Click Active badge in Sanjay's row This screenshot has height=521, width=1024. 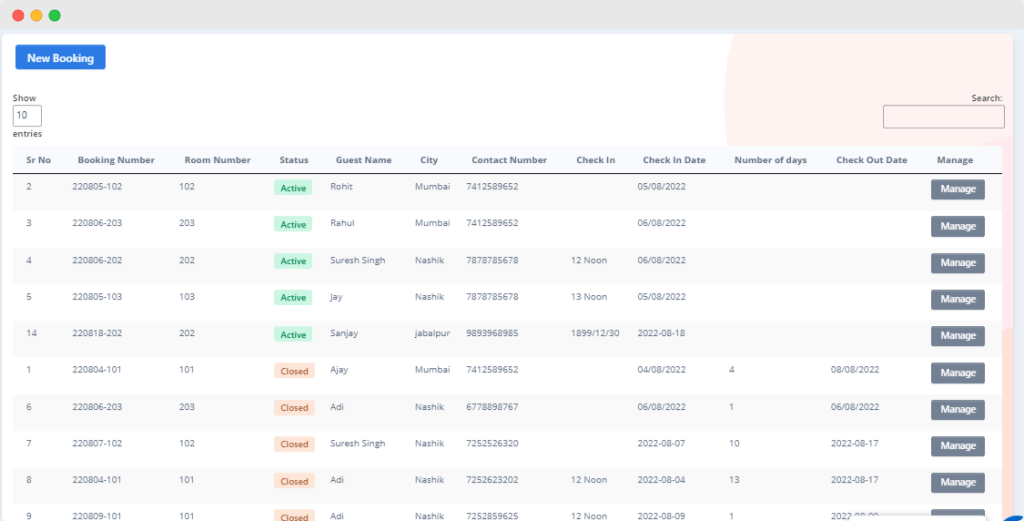pos(293,335)
